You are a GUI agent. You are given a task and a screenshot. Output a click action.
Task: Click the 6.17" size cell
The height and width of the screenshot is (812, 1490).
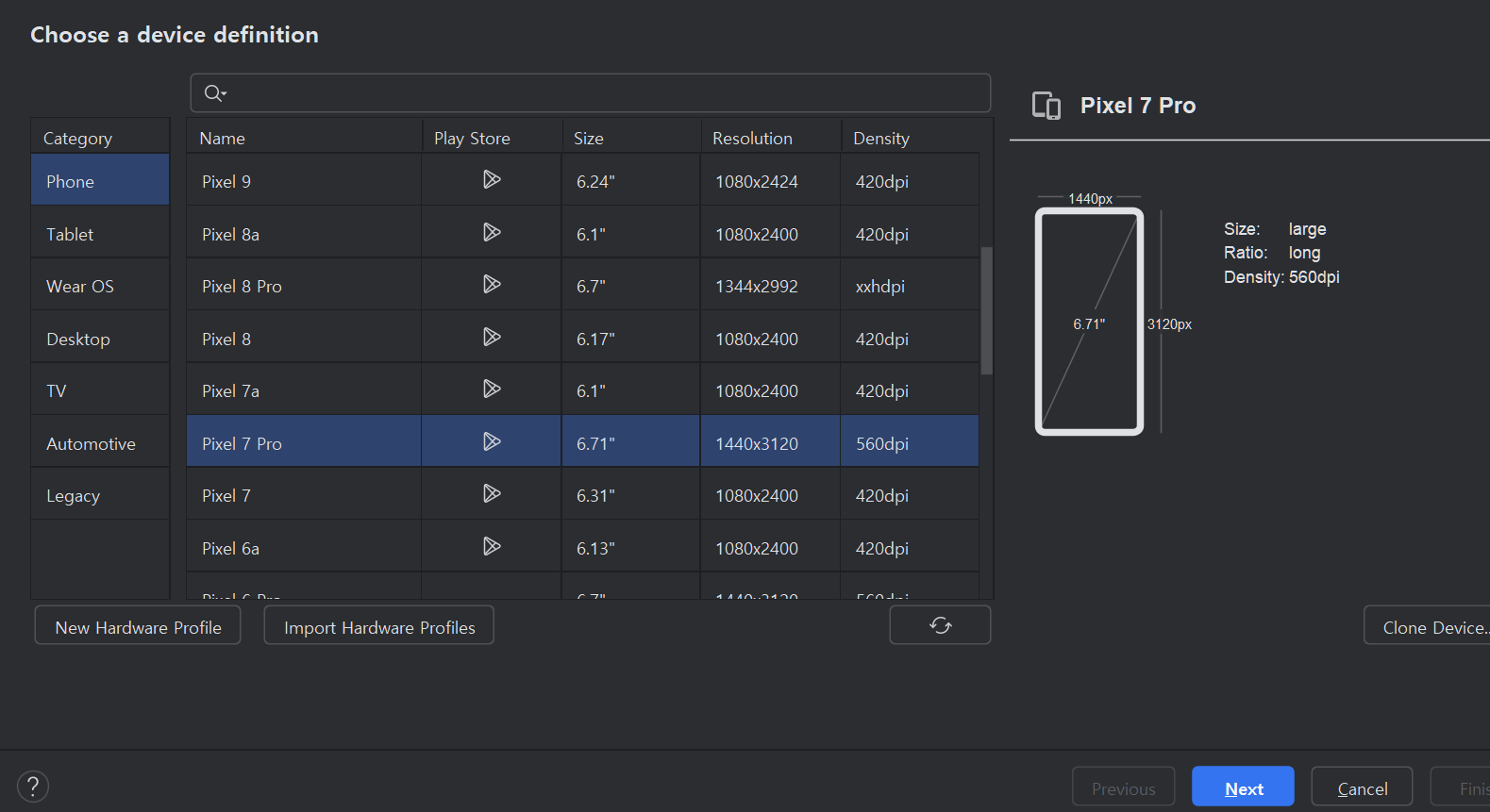(x=631, y=338)
